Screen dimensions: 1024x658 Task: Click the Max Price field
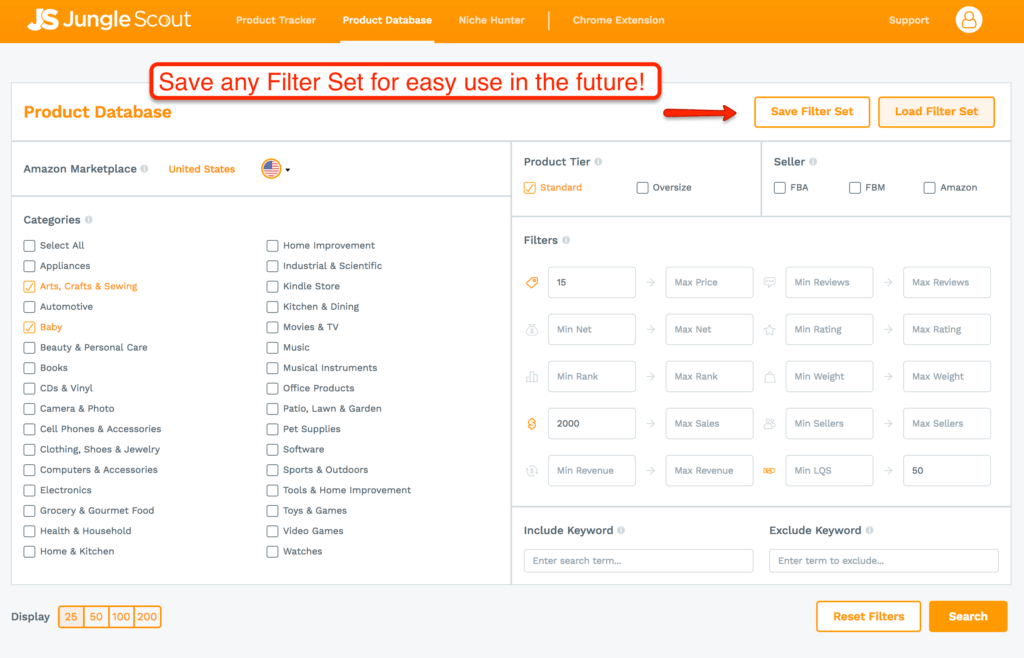(x=709, y=283)
